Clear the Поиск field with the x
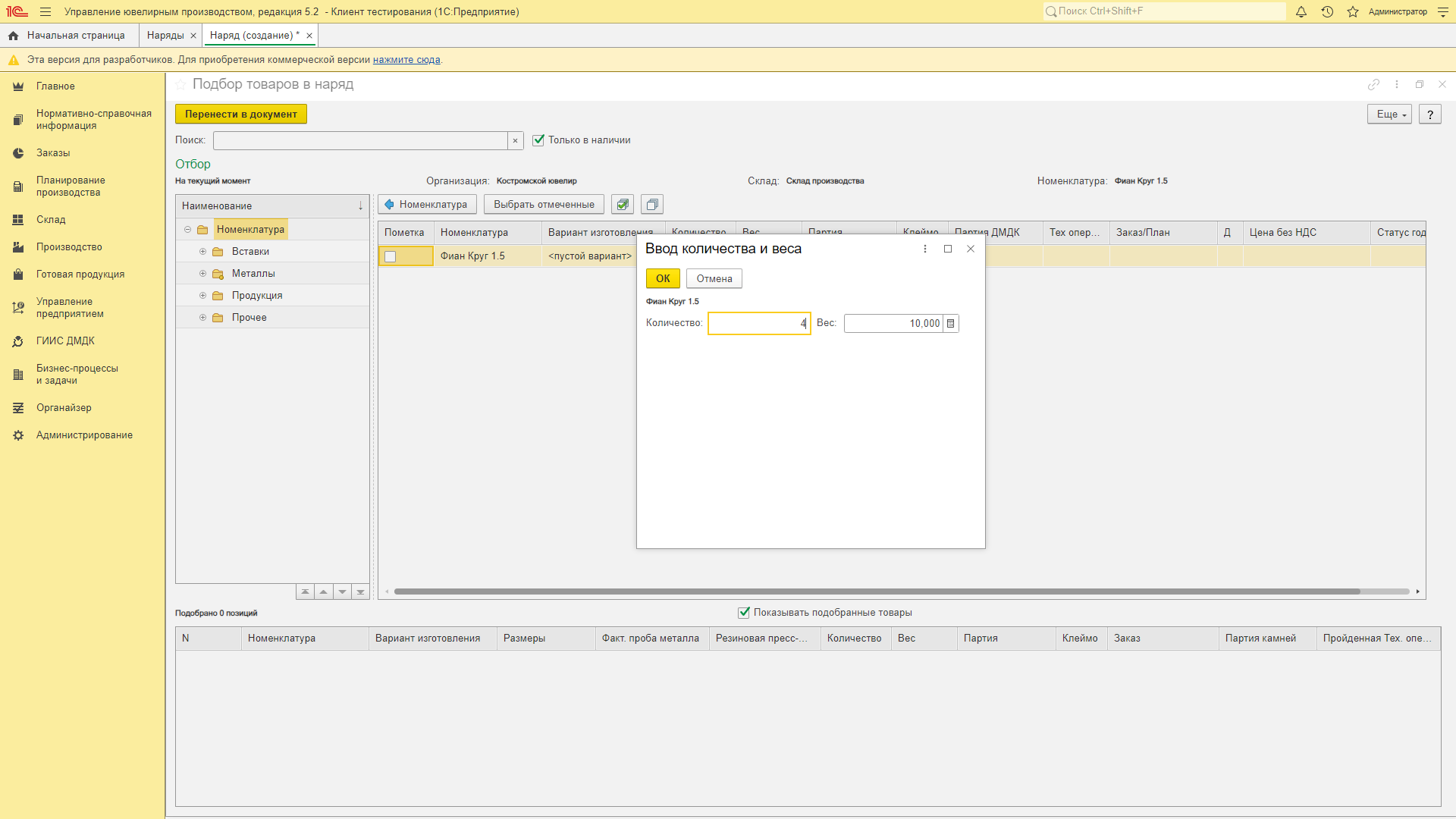Screen dimensions: 1456x819 coord(516,140)
